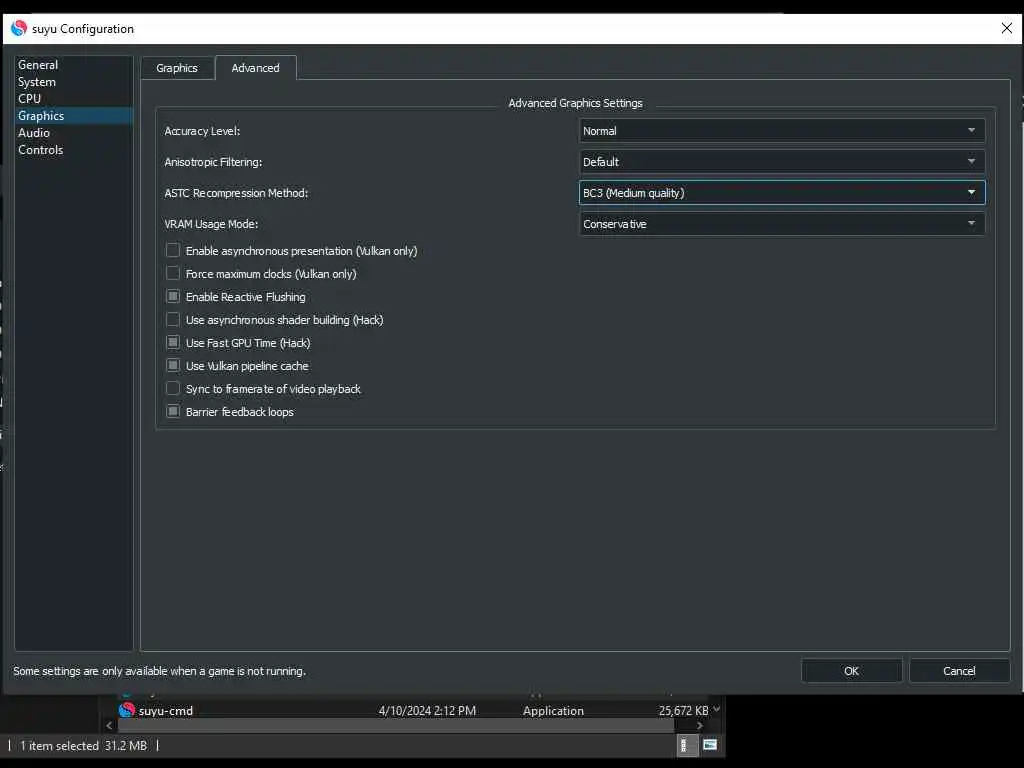Toggle Use Vulkan pipeline cache checkbox
Screen dimensions: 1024x768
[172, 366]
